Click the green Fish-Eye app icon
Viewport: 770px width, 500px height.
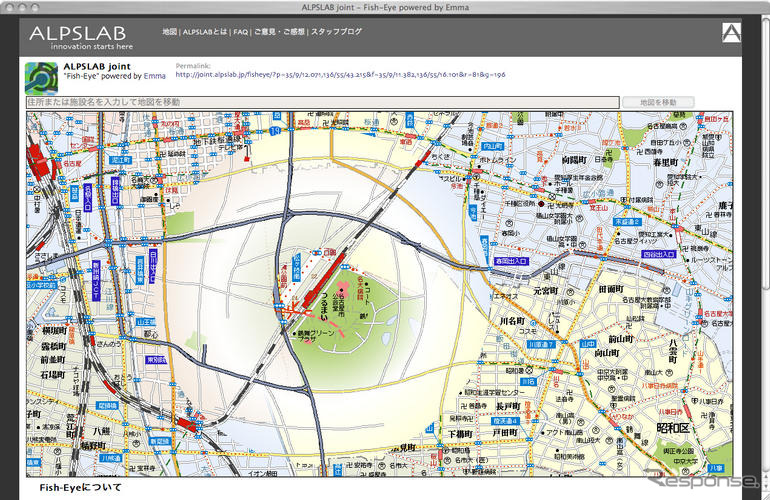[x=41, y=78]
